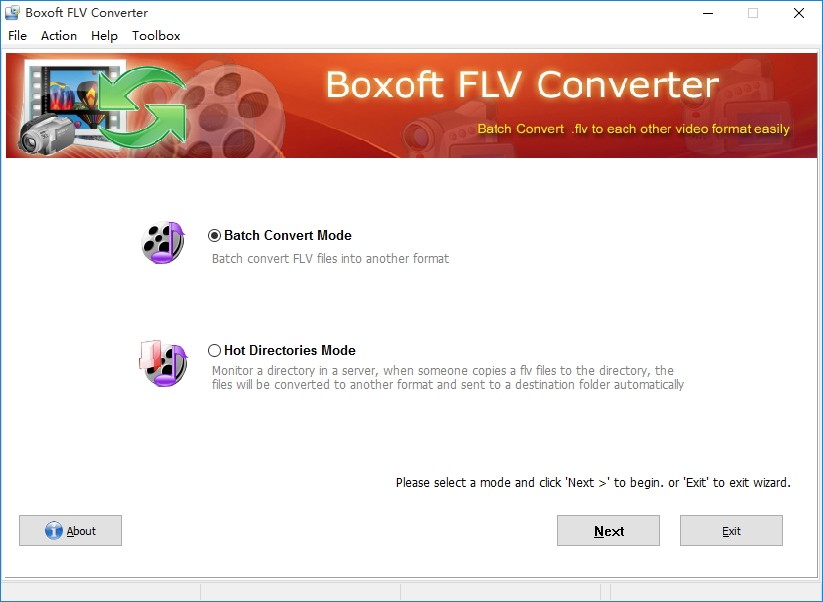Open the File menu
Viewport: 823px width, 602px height.
point(17,36)
